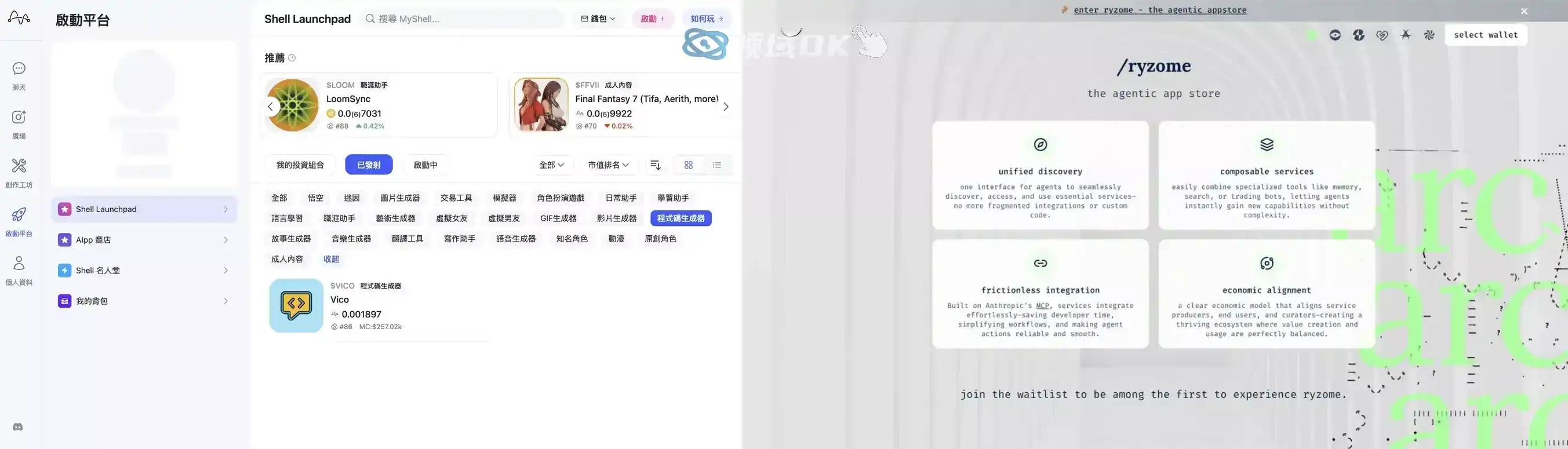Open the 創作工坊 workshop tools icon
The height and width of the screenshot is (449, 1568).
point(19,166)
